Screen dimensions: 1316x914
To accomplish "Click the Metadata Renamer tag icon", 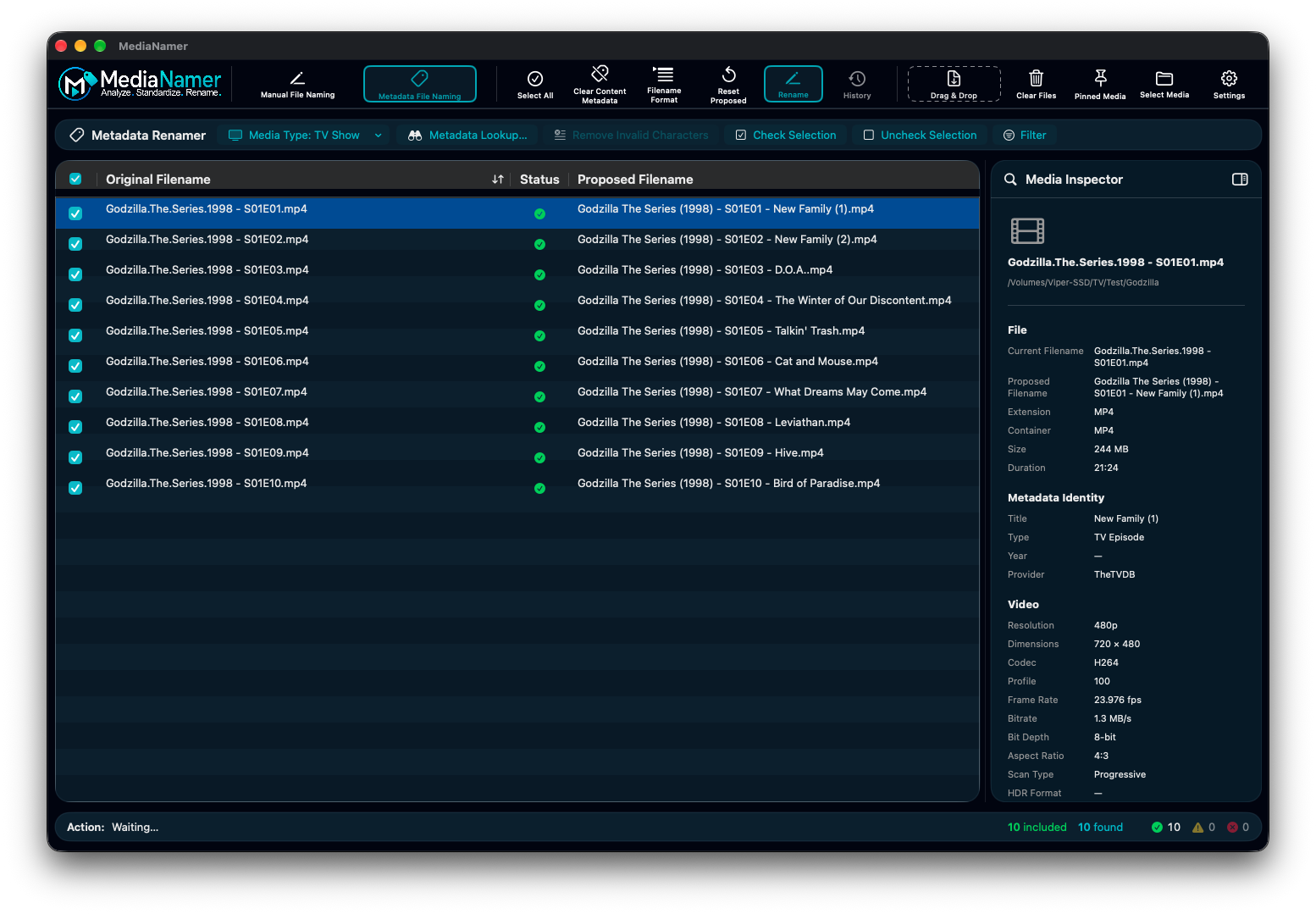I will (x=77, y=135).
